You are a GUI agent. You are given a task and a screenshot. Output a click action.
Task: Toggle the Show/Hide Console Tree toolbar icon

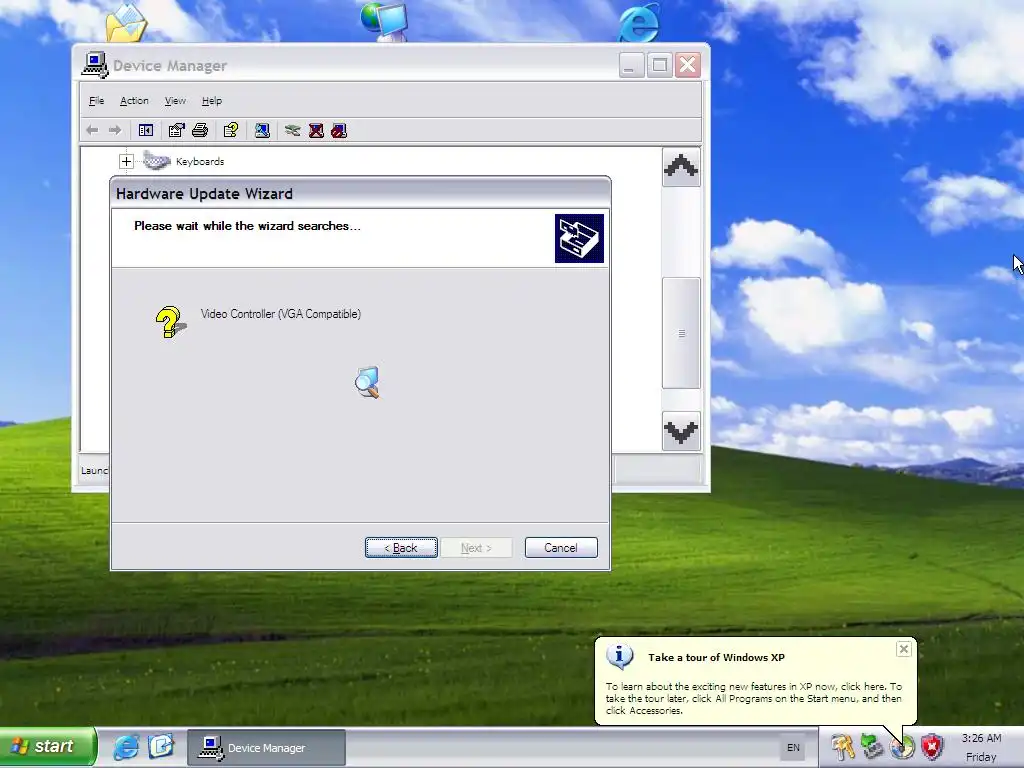(146, 131)
